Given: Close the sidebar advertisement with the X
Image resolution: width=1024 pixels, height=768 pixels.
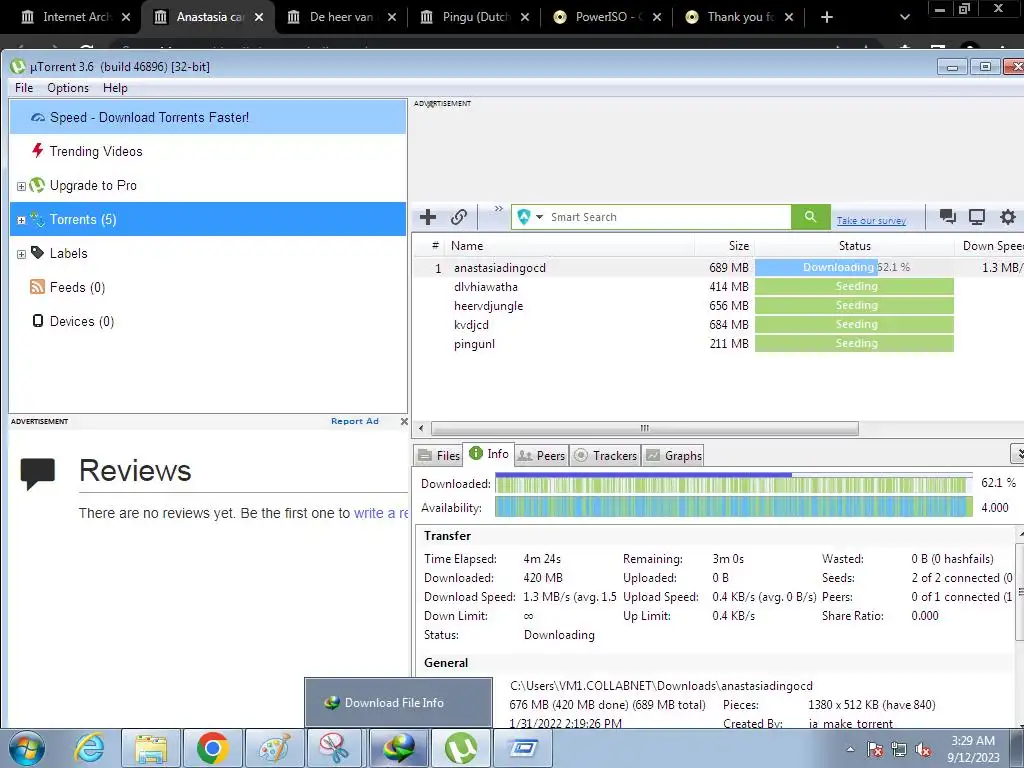Looking at the screenshot, I should coord(404,421).
